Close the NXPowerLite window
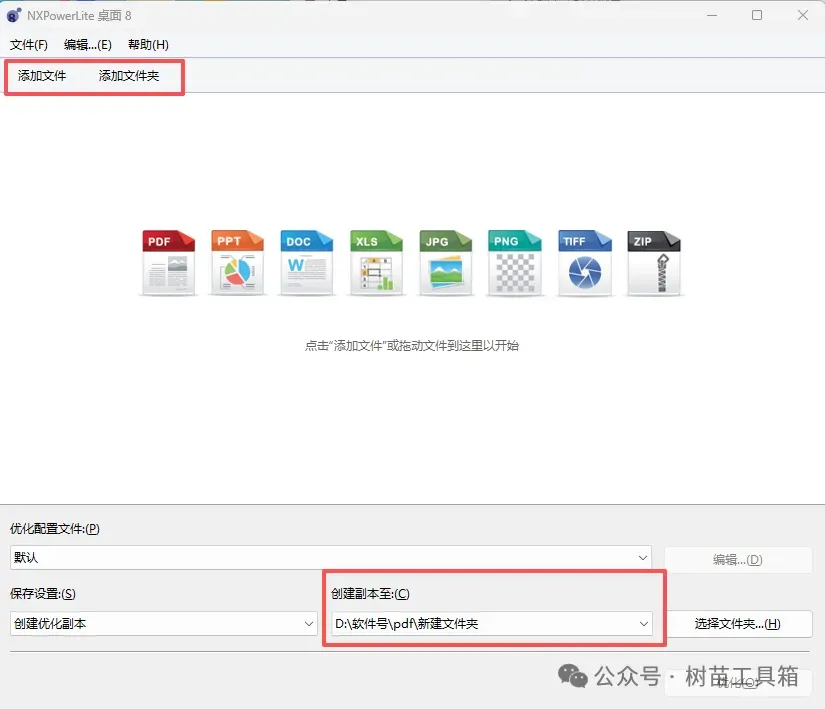825x709 pixels. click(x=803, y=15)
